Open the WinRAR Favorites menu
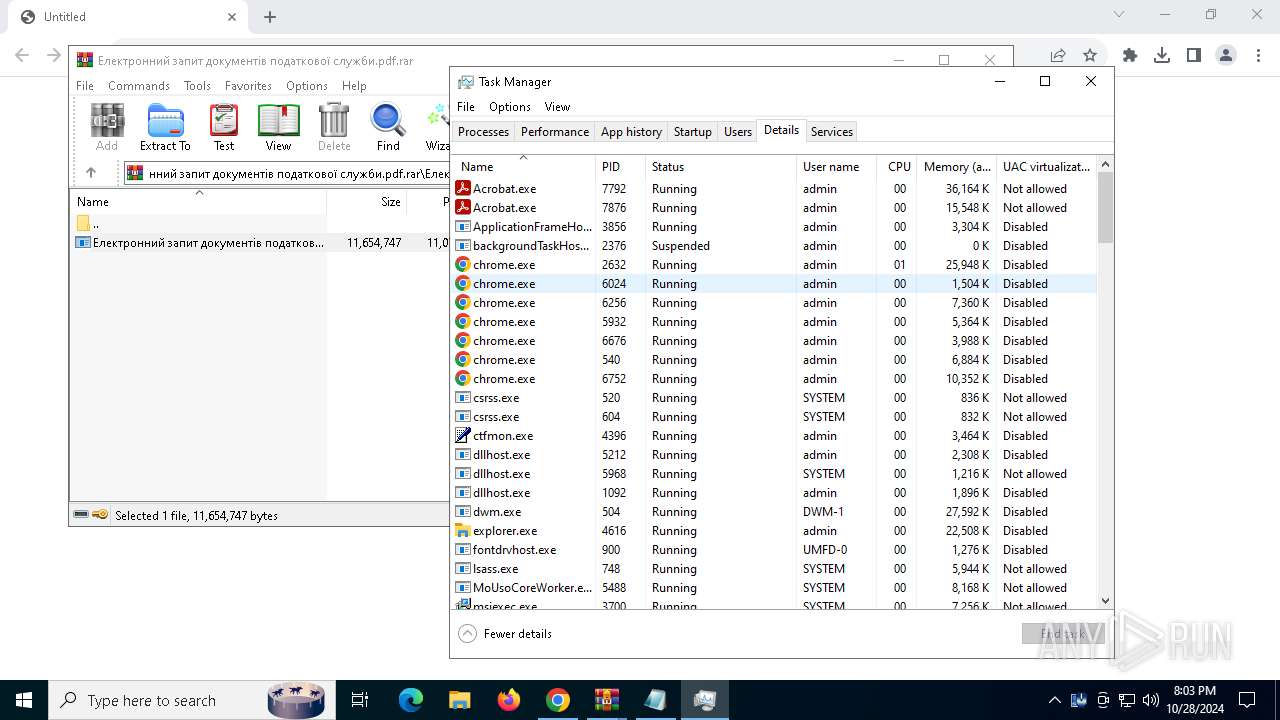This screenshot has height=720, width=1280. pos(248,86)
